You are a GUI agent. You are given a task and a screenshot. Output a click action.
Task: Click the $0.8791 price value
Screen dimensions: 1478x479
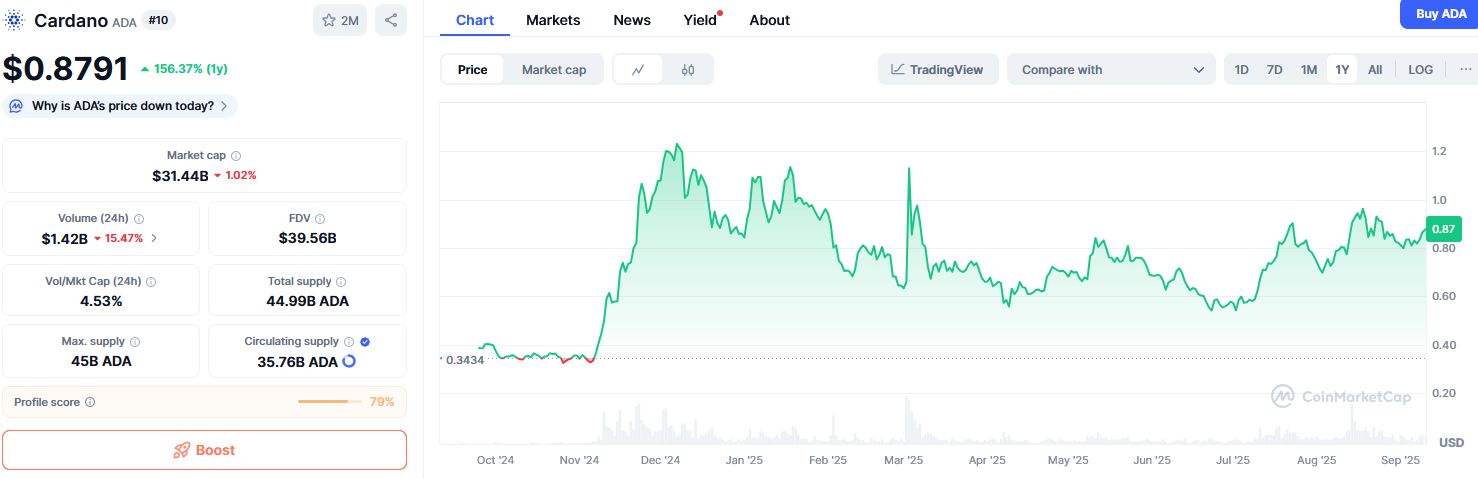point(66,69)
